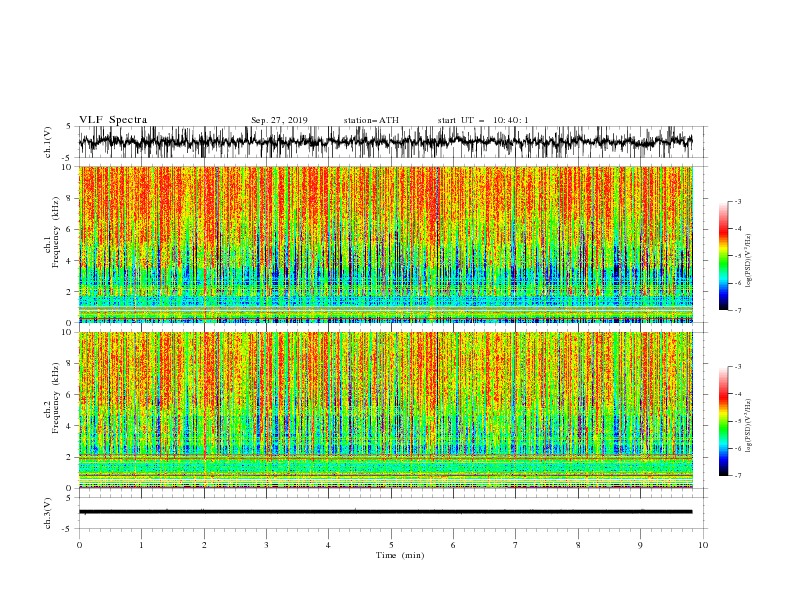Image resolution: width=792 pixels, height=612 pixels.
Task: Click the time axis tick label '0'
Action: pos(79,545)
